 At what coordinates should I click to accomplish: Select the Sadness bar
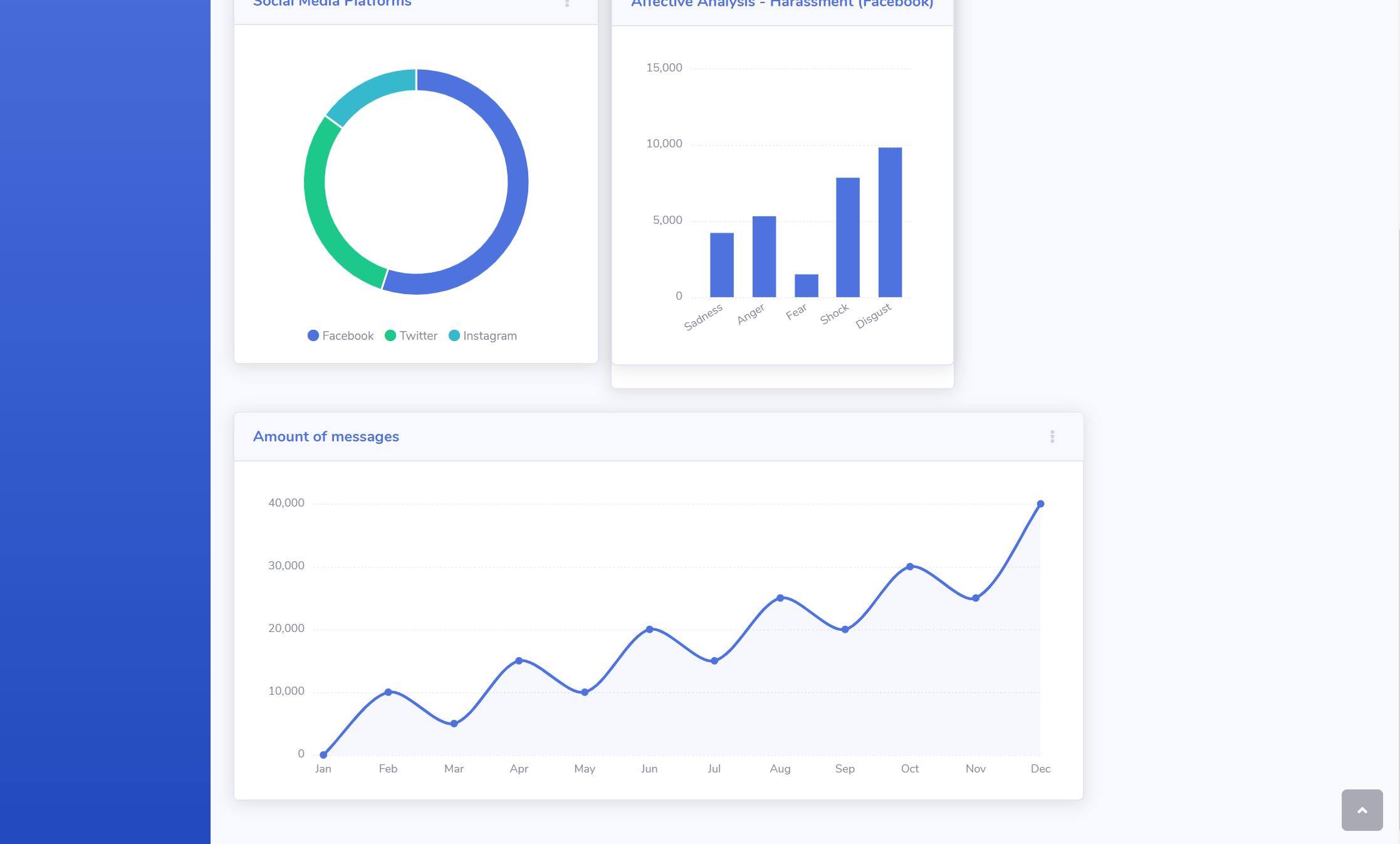click(x=721, y=265)
